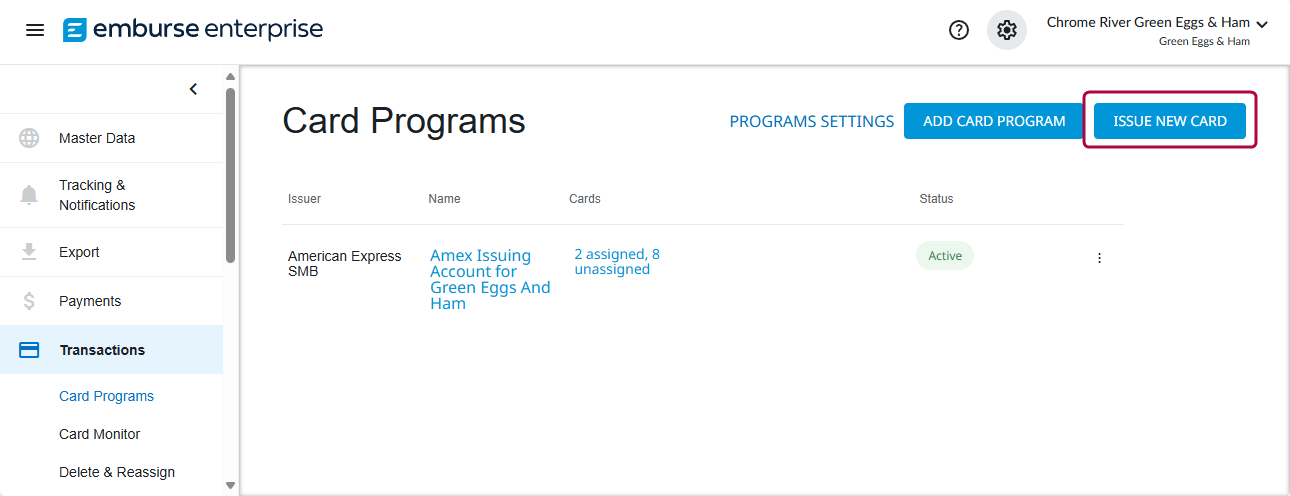Image resolution: width=1290 pixels, height=496 pixels.
Task: Click the sidebar scrollbar down arrow
Action: click(x=230, y=486)
